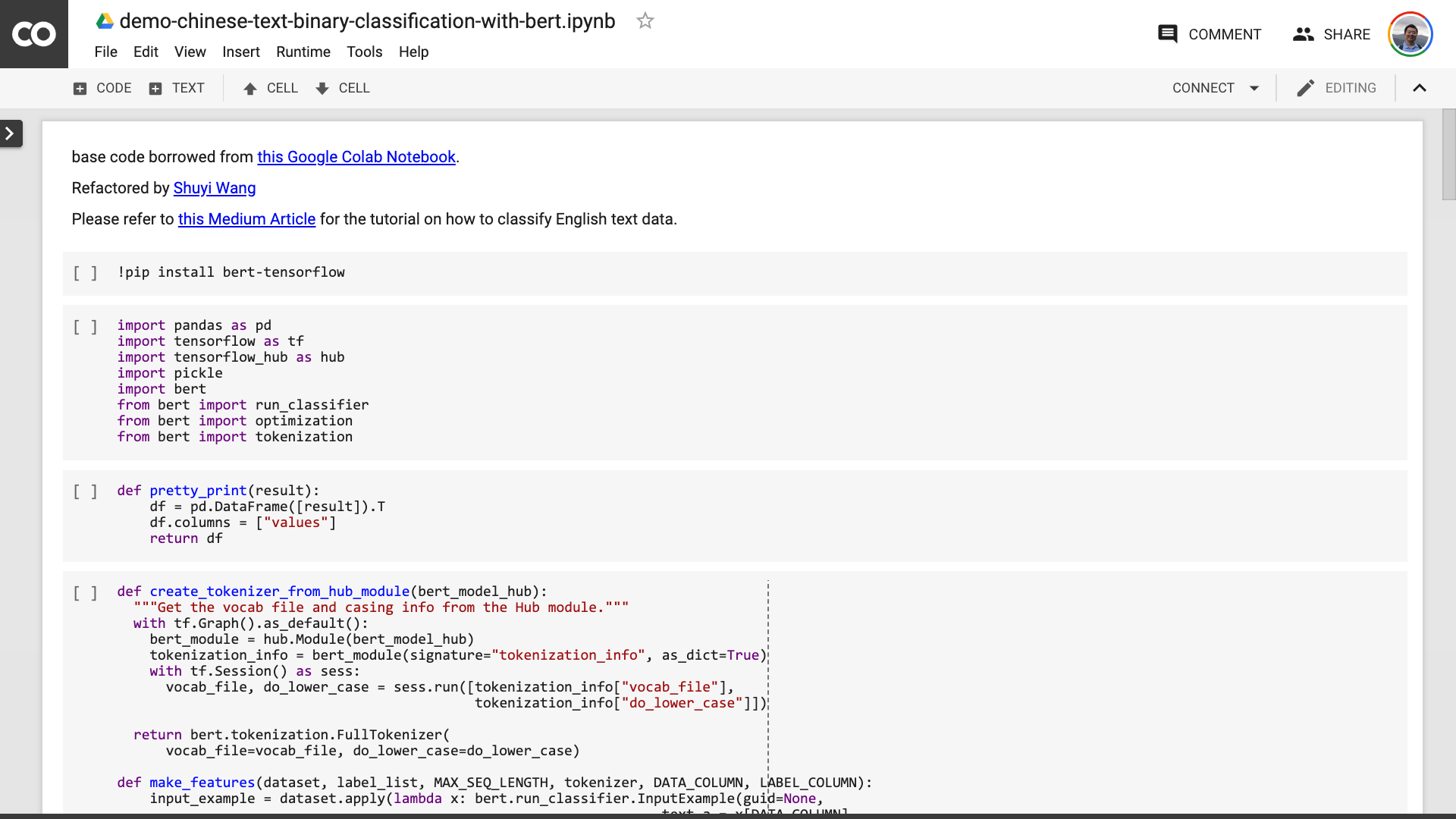Run the imports cell bracket
Viewport: 1456px width, 819px height.
point(85,327)
